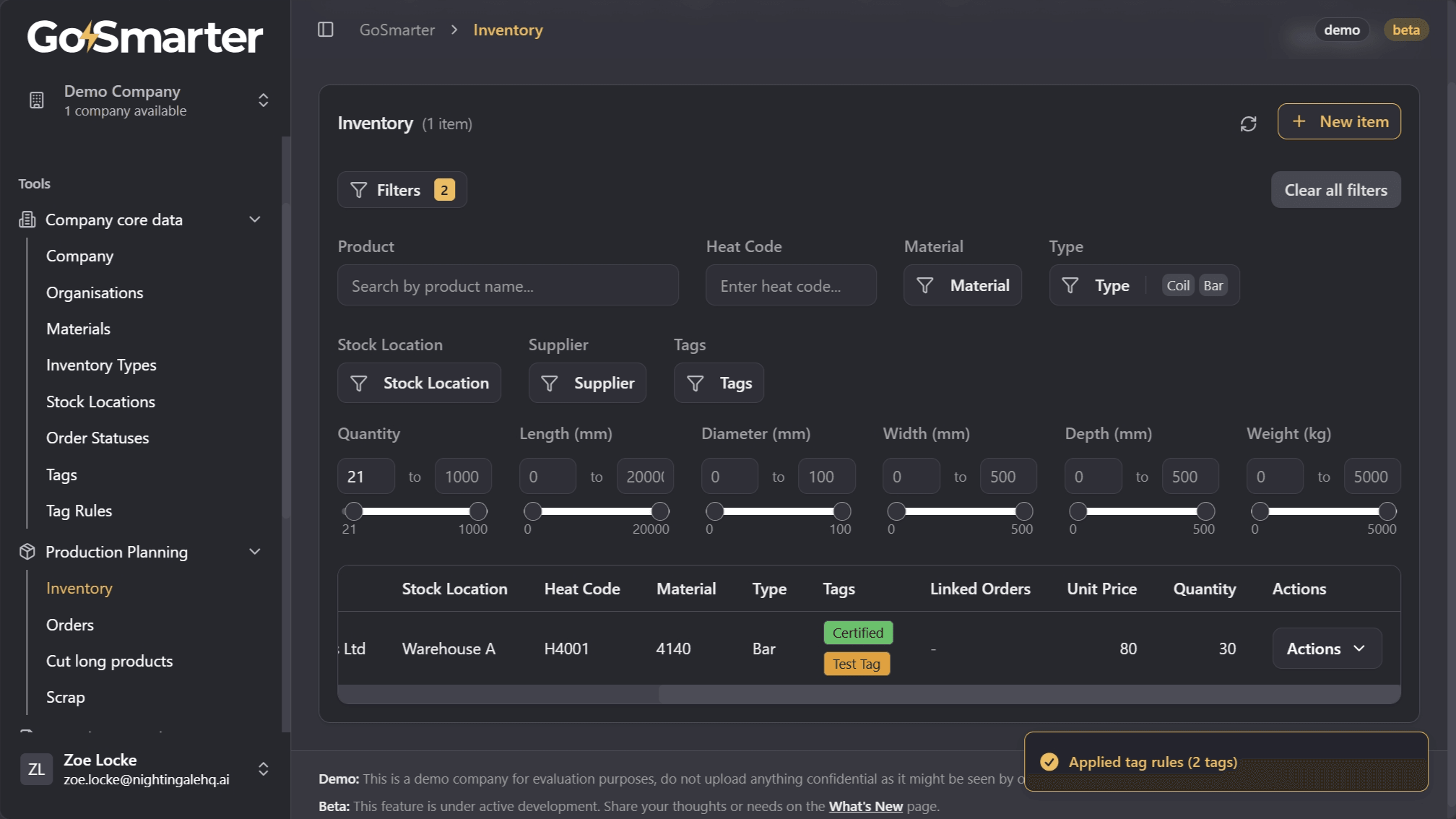Image resolution: width=1456 pixels, height=819 pixels.
Task: Toggle the Coil type filter
Action: tap(1177, 285)
